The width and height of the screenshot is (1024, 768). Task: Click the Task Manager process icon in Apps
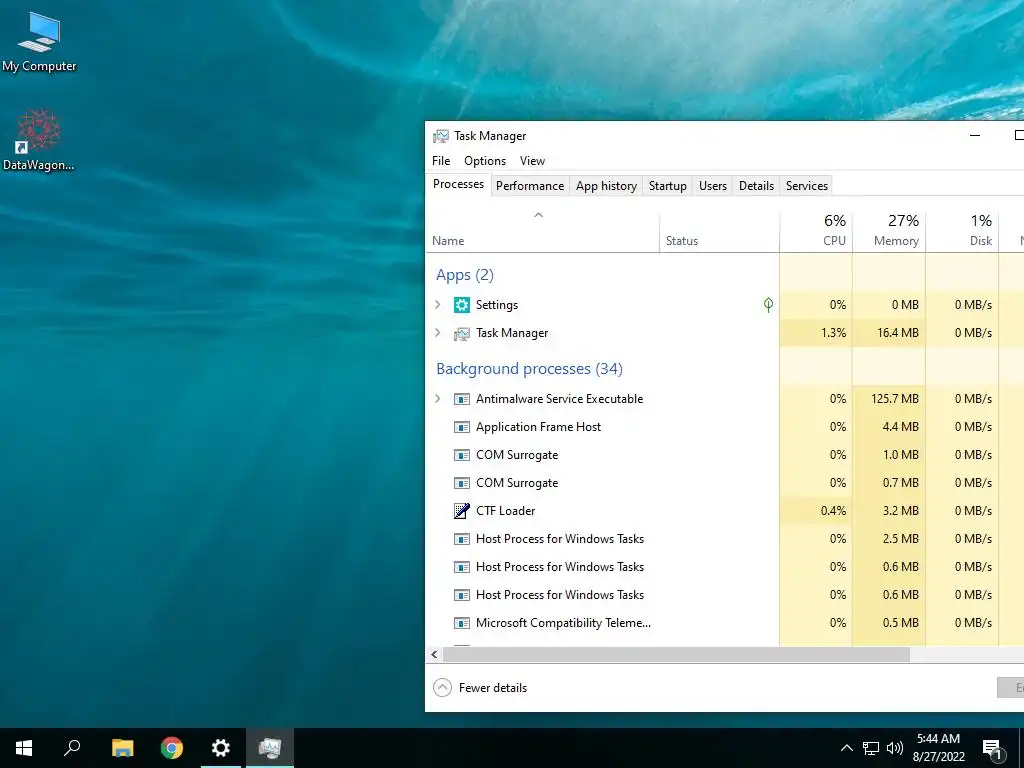pos(462,334)
